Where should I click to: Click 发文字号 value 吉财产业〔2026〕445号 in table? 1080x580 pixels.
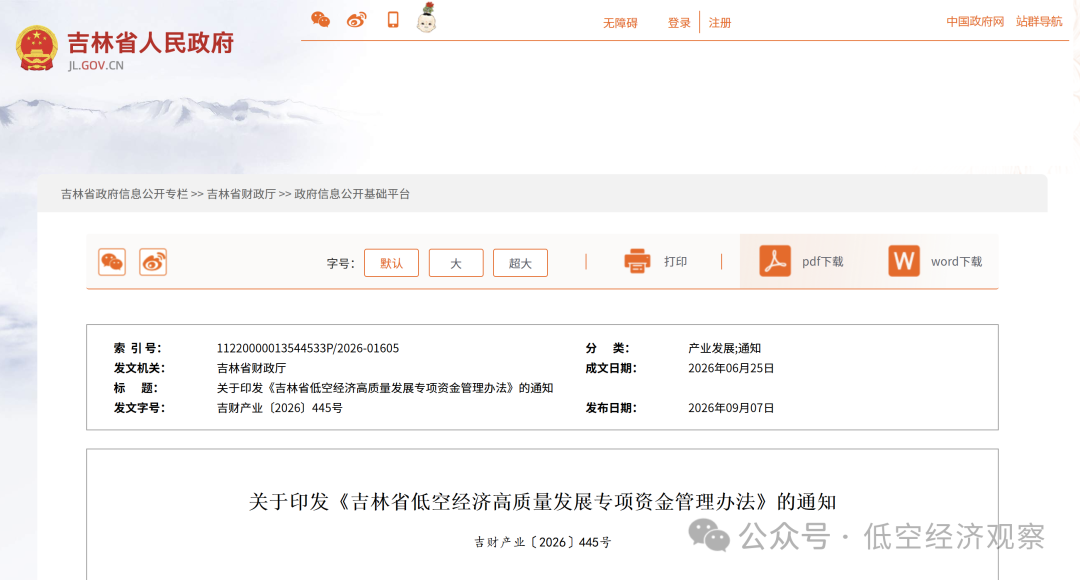(280, 408)
